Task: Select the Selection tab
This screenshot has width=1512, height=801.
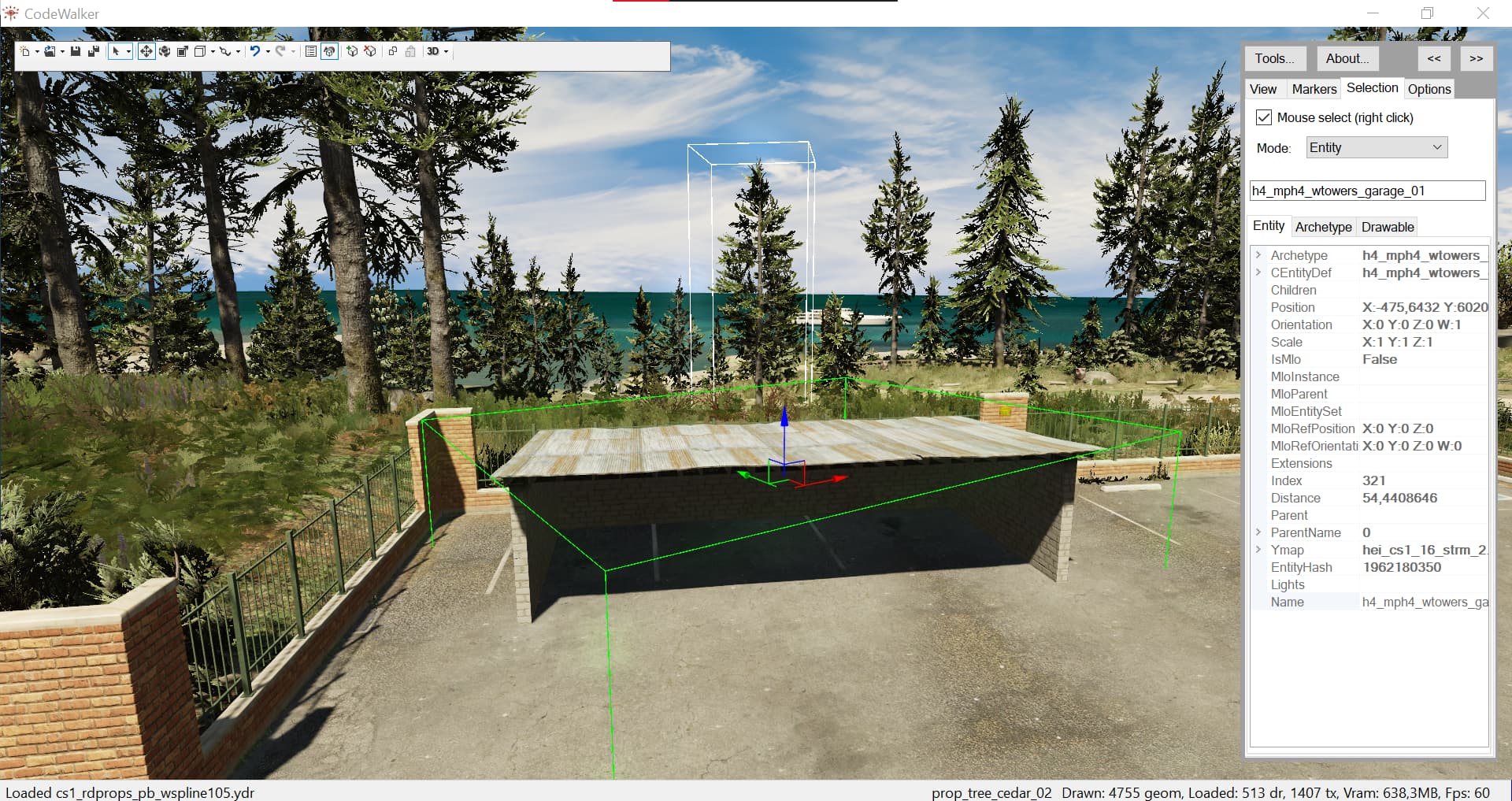Action: 1373,88
